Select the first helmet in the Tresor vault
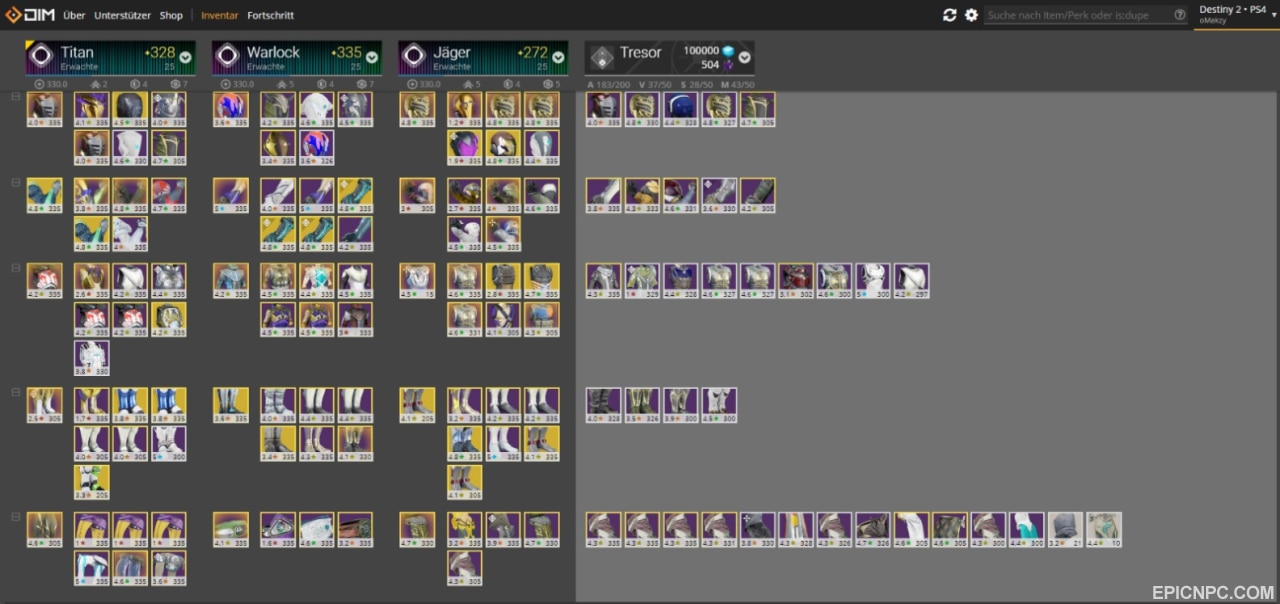This screenshot has height=604, width=1280. 604,110
